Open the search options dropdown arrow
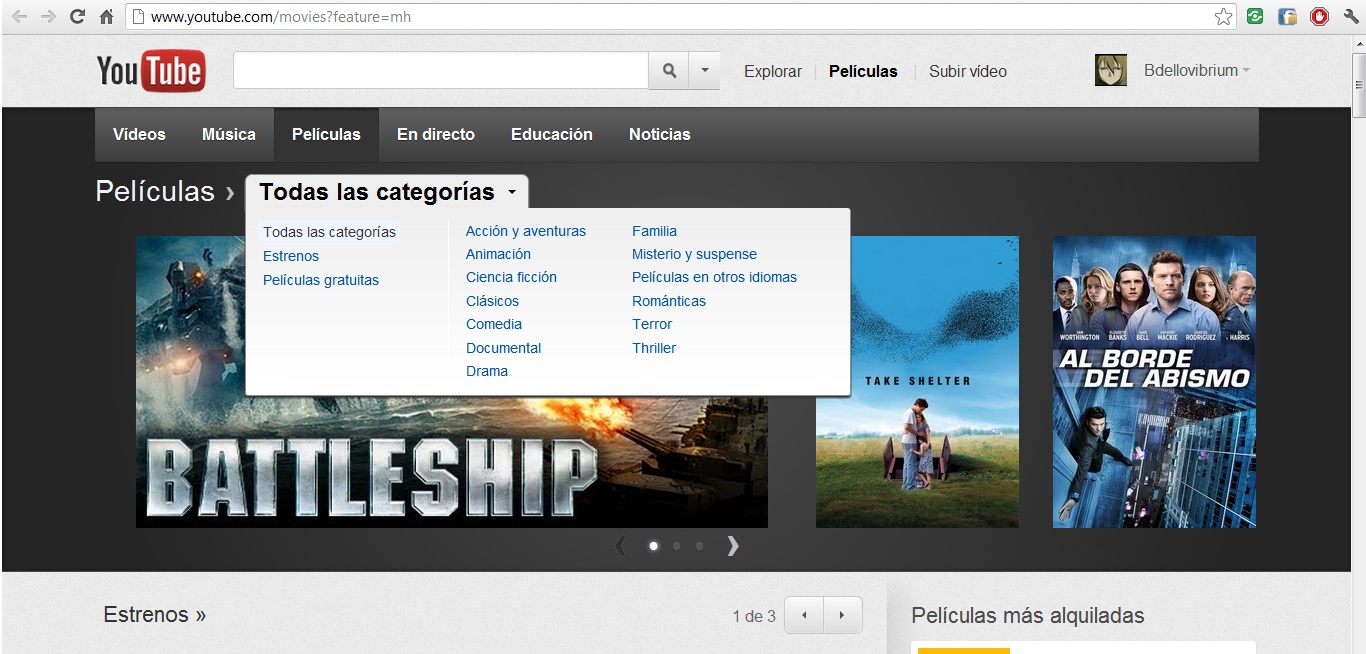Screen dimensions: 1366x654 pyautogui.click(x=704, y=70)
